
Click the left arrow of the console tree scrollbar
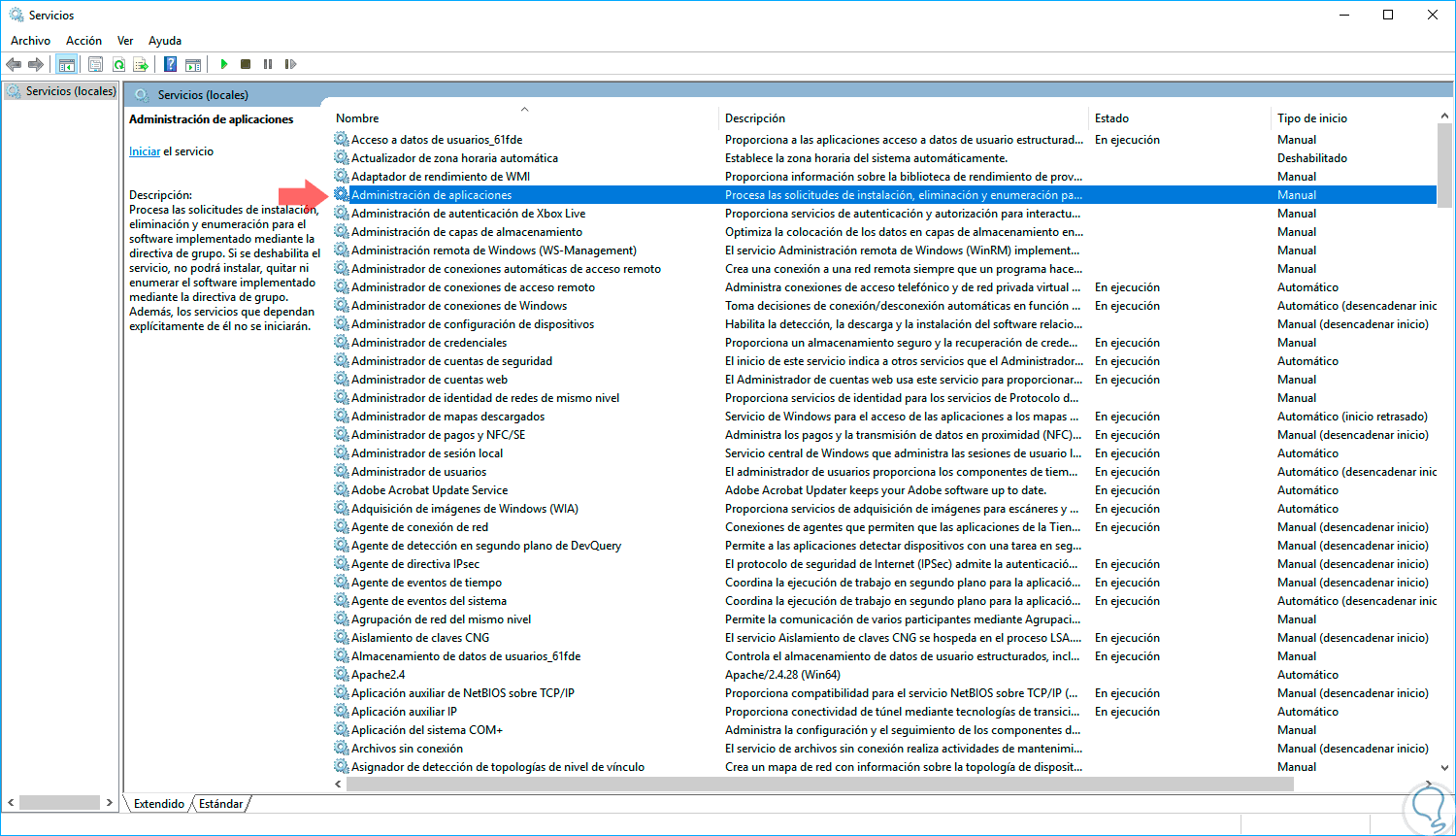tap(11, 803)
